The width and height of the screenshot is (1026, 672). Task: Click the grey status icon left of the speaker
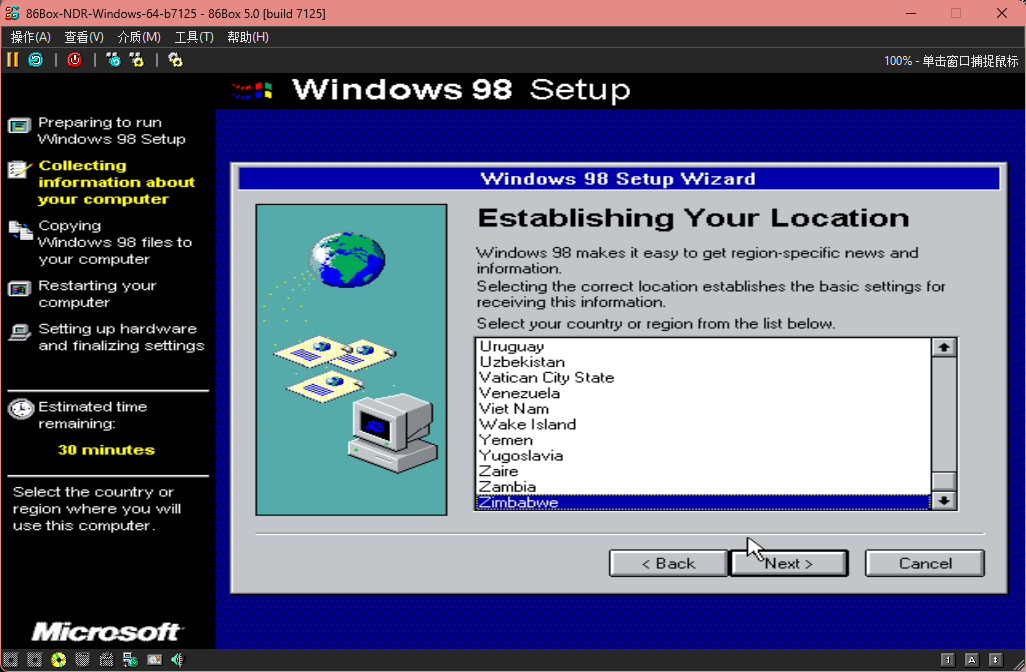[x=154, y=660]
